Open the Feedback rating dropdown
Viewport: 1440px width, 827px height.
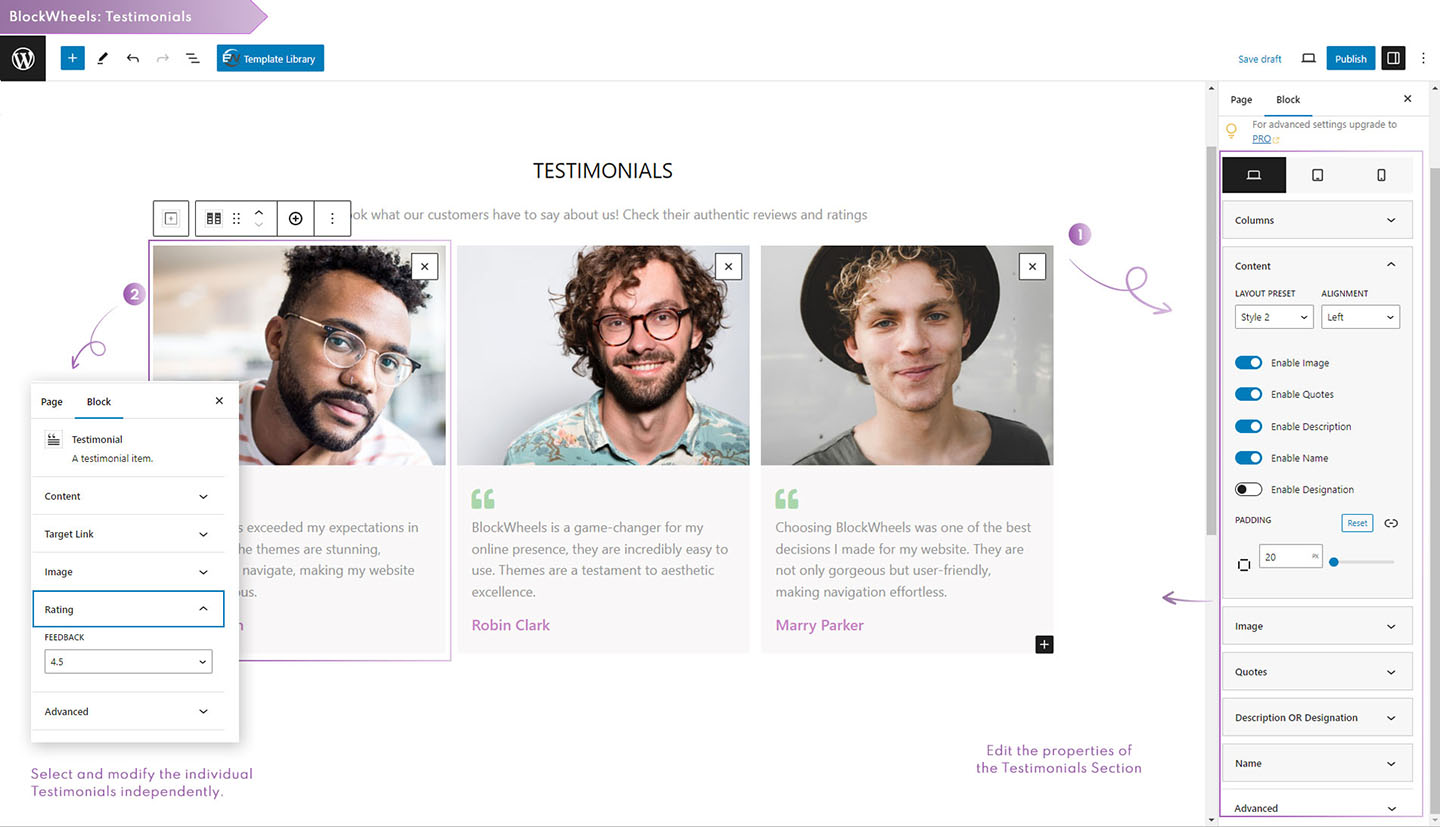128,661
